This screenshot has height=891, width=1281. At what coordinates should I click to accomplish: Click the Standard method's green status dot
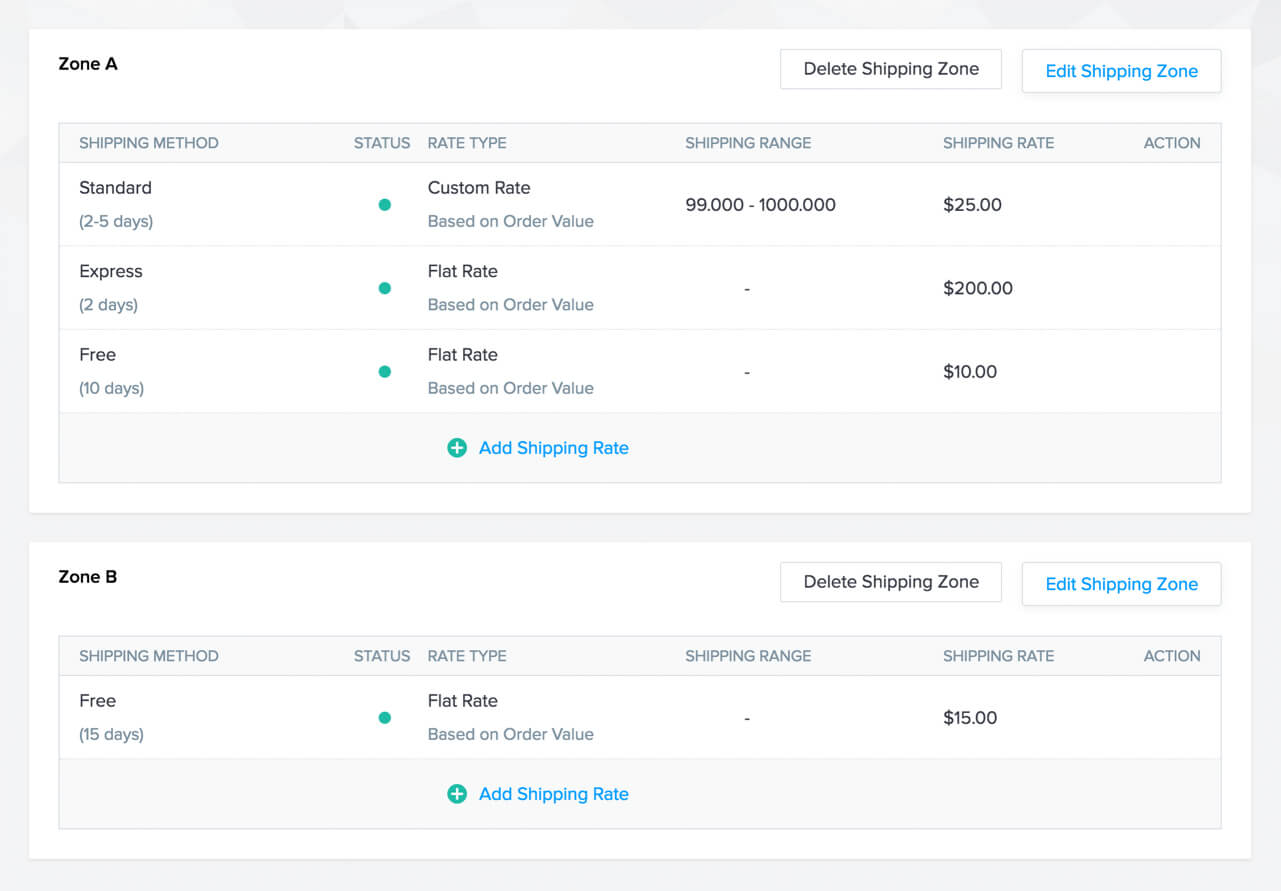(x=384, y=205)
